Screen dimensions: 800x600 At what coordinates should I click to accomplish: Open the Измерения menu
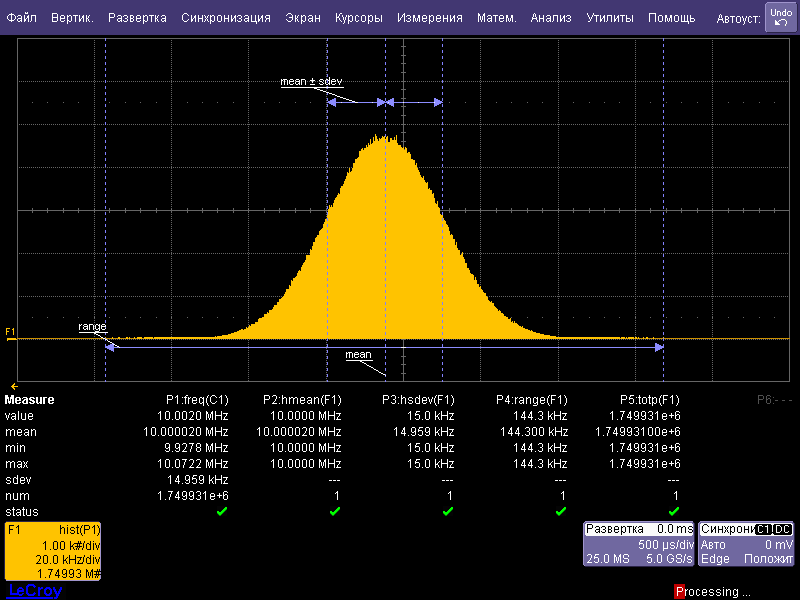point(429,18)
